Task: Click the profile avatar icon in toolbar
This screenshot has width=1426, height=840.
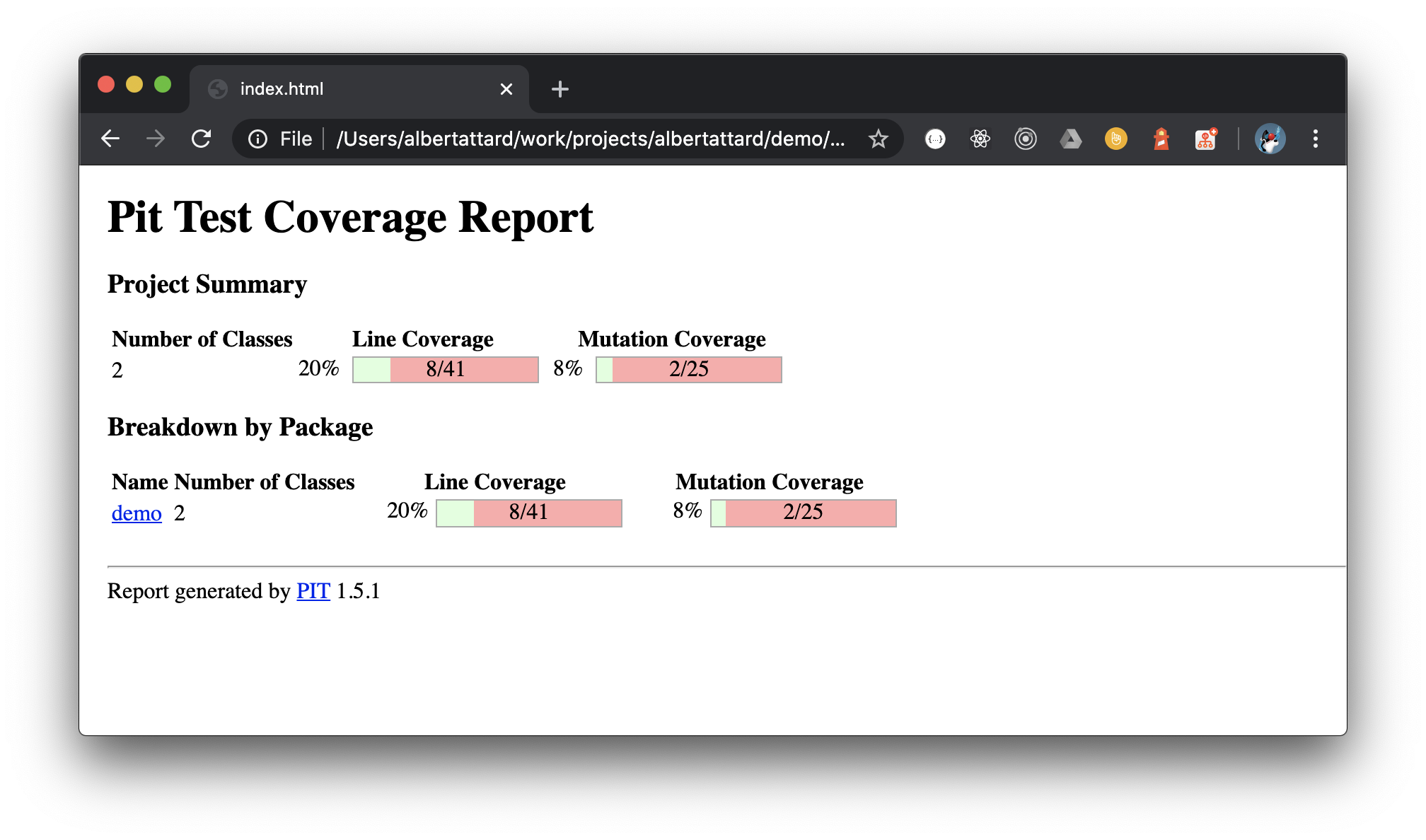Action: [x=1269, y=139]
